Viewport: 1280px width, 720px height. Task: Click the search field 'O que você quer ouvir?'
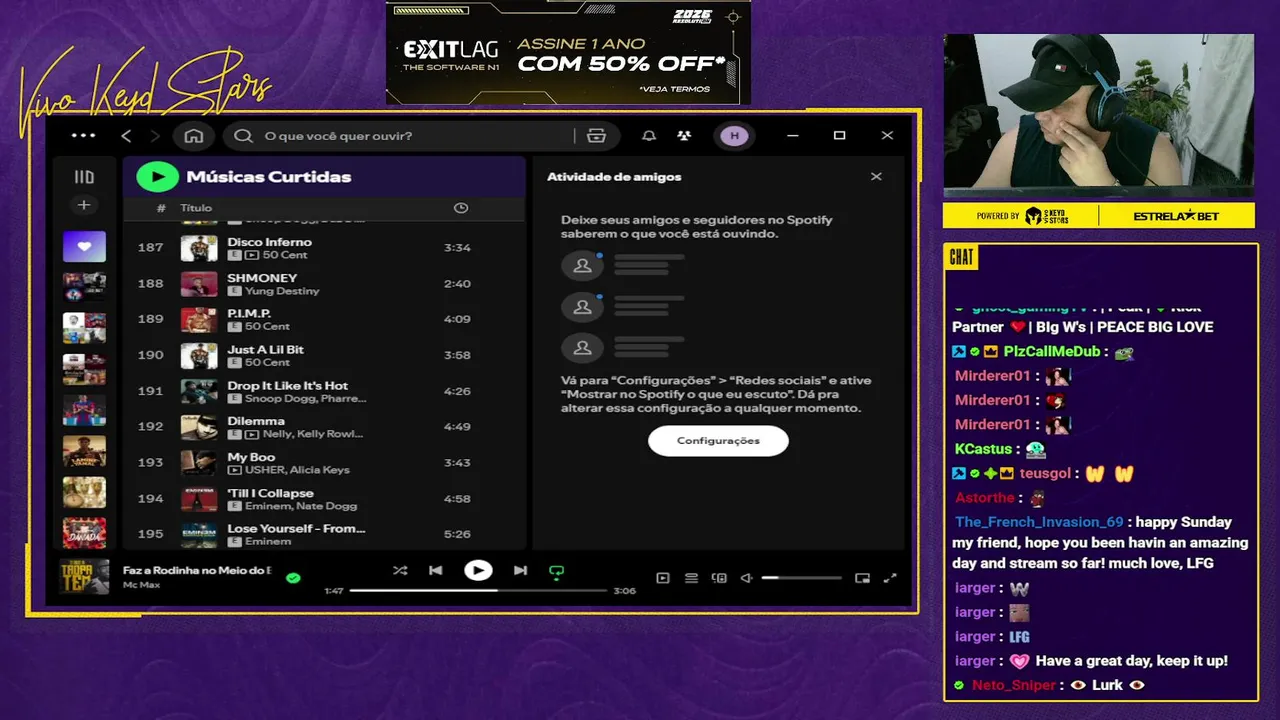pyautogui.click(x=418, y=136)
